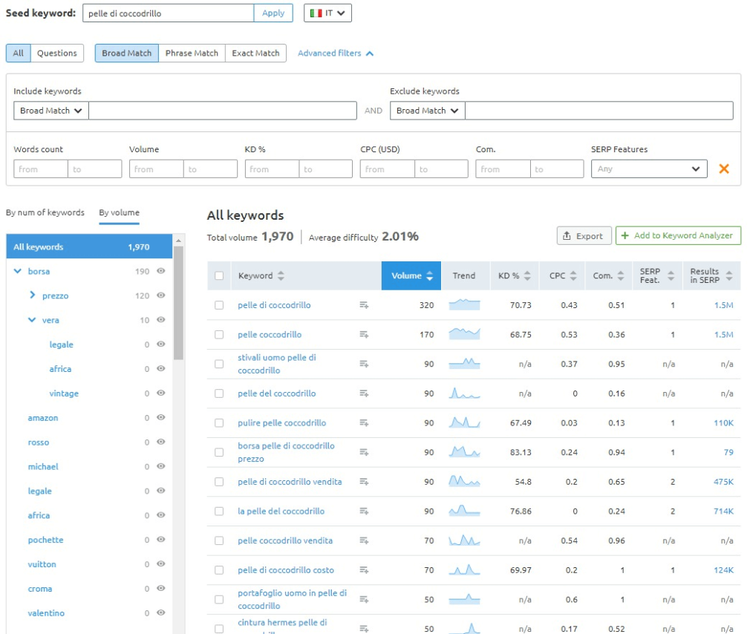750x634 pixels.
Task: Select Phrase Match tab
Action: pos(192,53)
